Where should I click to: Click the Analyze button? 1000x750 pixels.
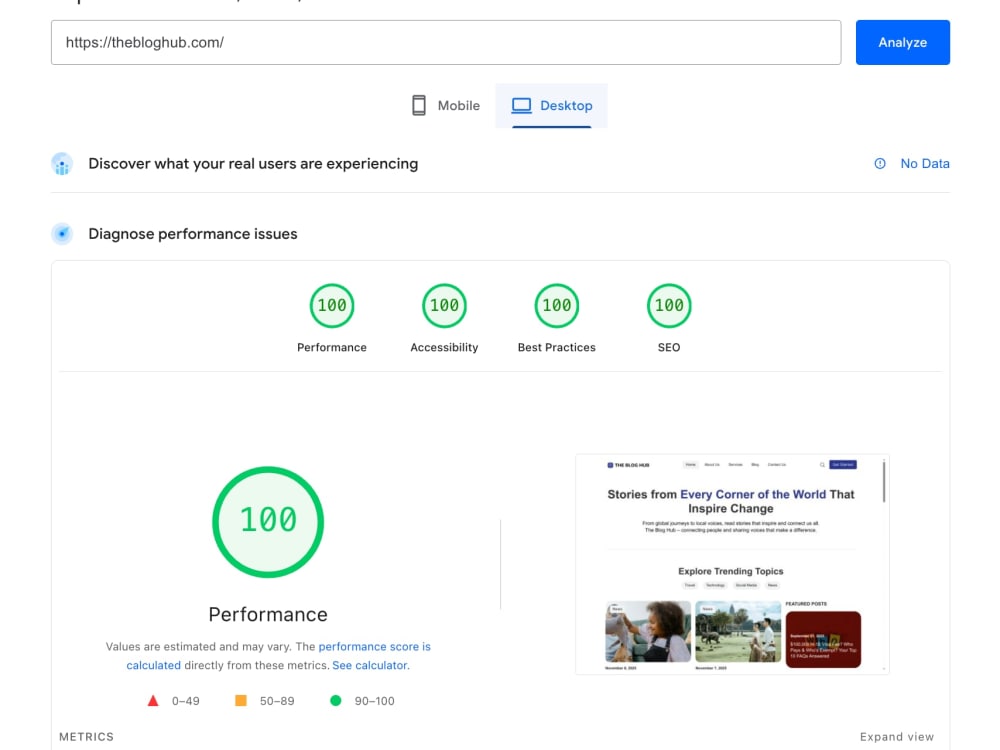click(902, 42)
